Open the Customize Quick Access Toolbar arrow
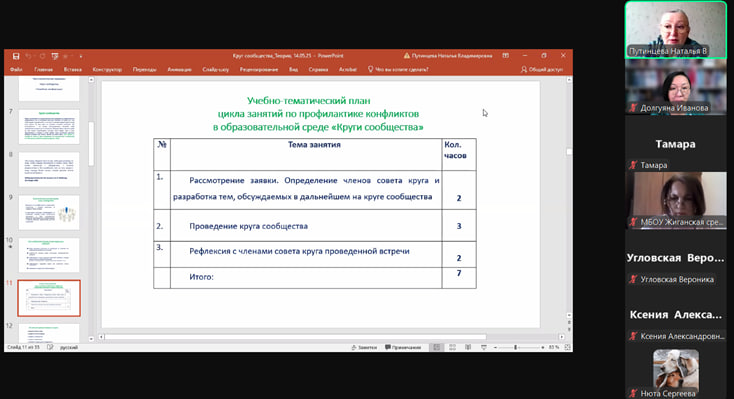Viewport: 734px width, 399px height. pos(81,56)
